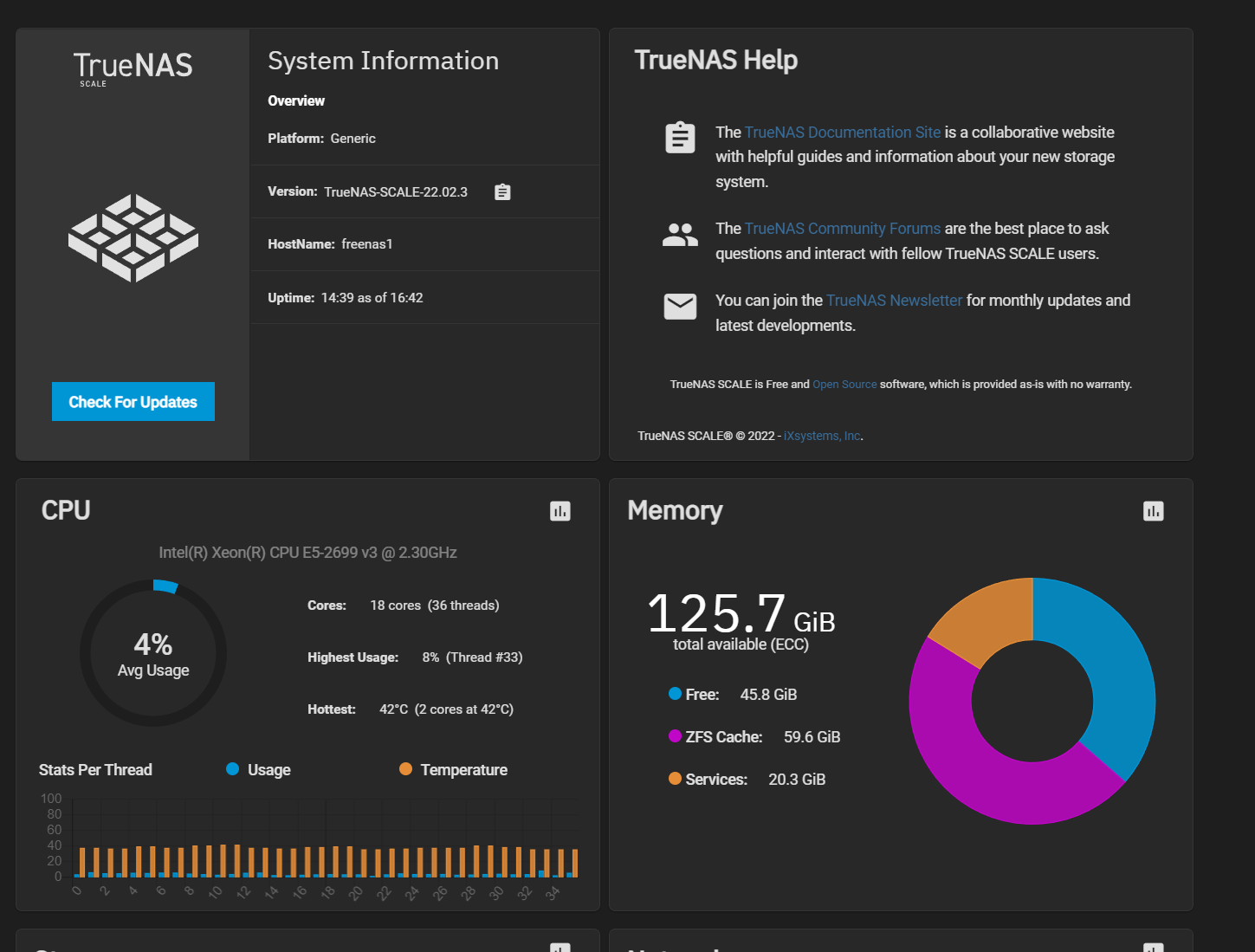Click the Memory widget title
Image resolution: width=1255 pixels, height=952 pixels.
tap(675, 511)
